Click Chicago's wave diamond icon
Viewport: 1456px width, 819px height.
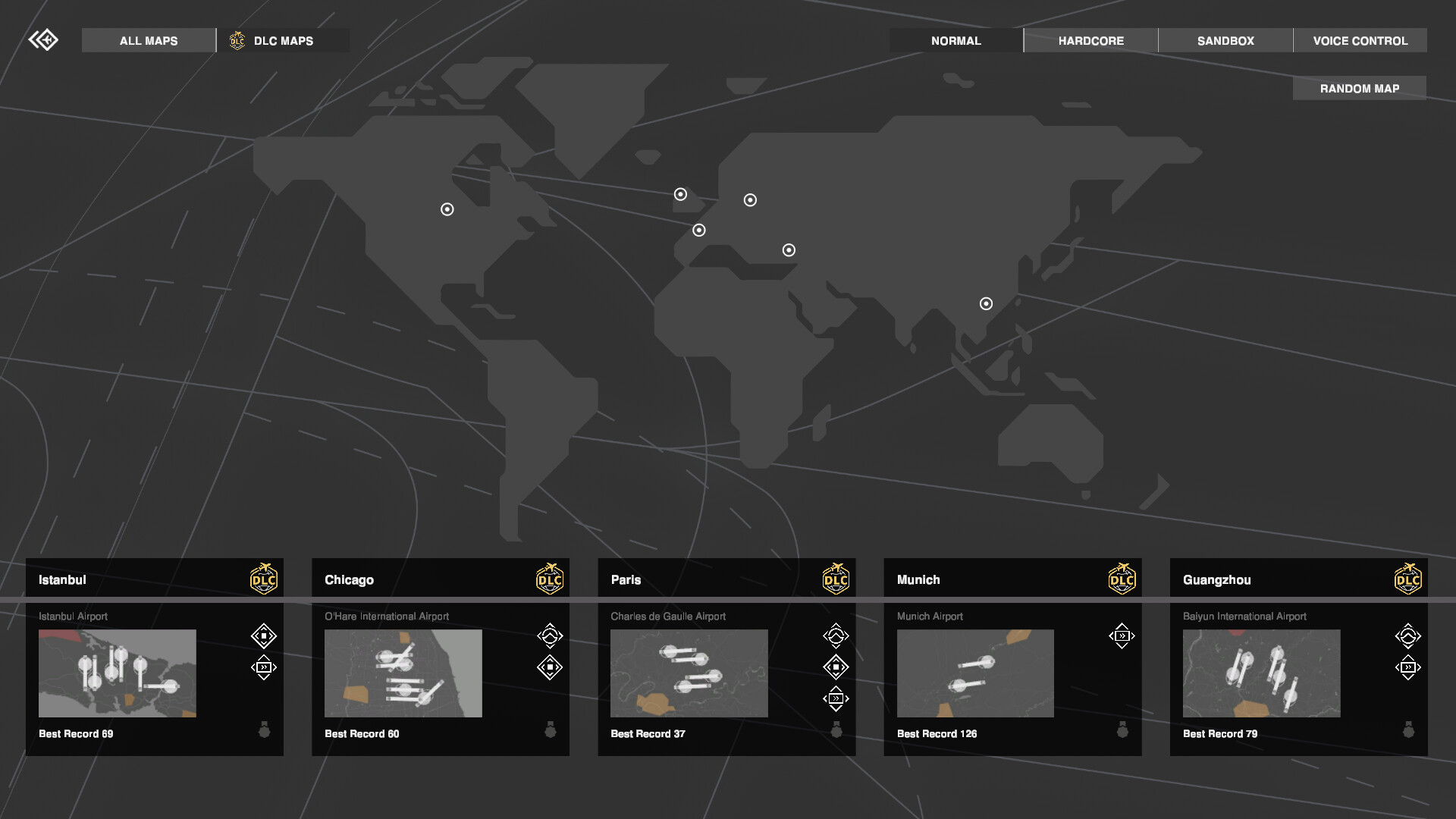pos(550,635)
